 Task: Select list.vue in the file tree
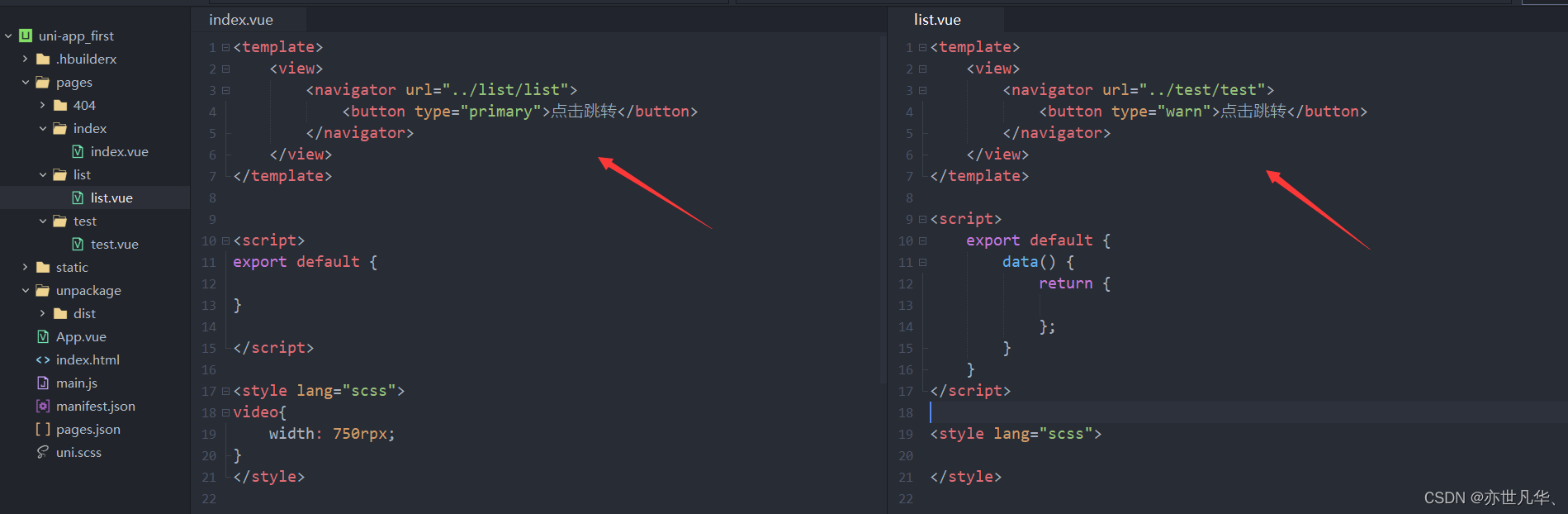(111, 198)
